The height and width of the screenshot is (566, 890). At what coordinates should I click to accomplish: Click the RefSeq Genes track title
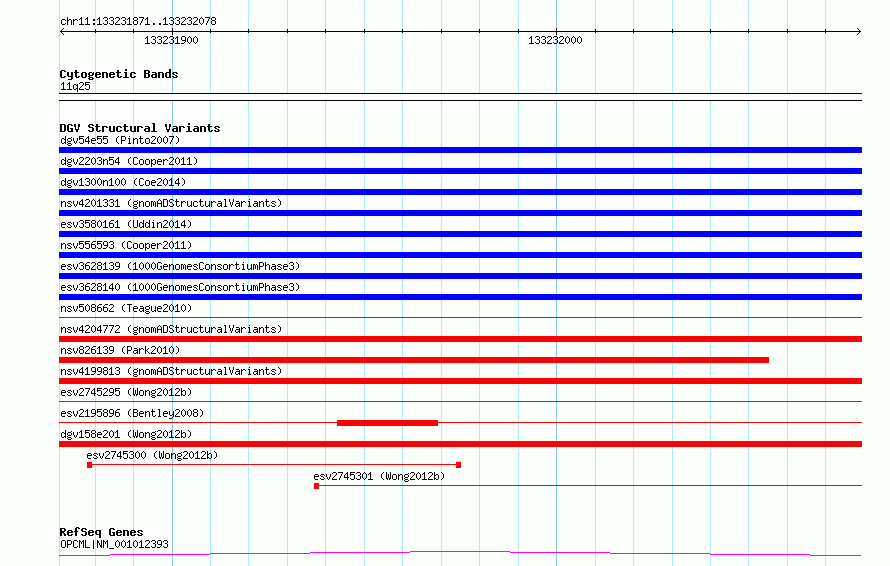coord(101,533)
